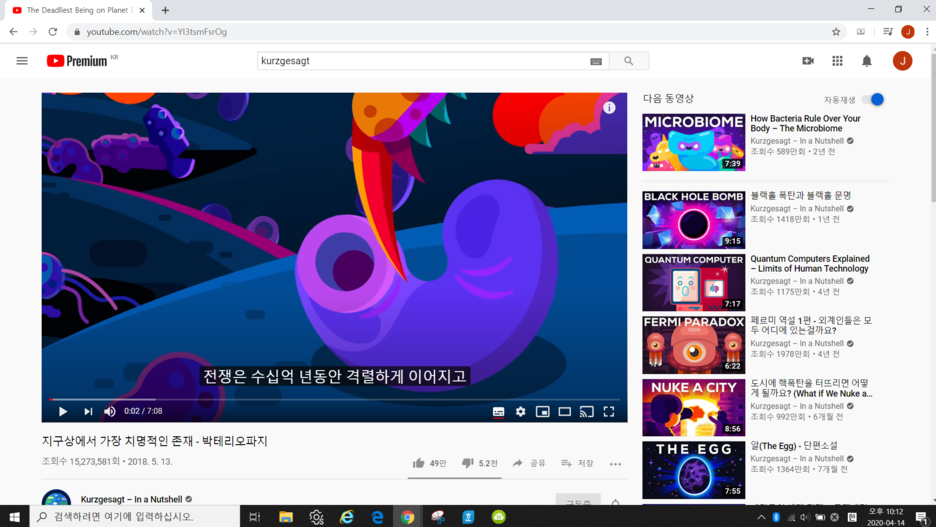This screenshot has width=936, height=527.
Task: Open the notifications bell
Action: pos(867,61)
